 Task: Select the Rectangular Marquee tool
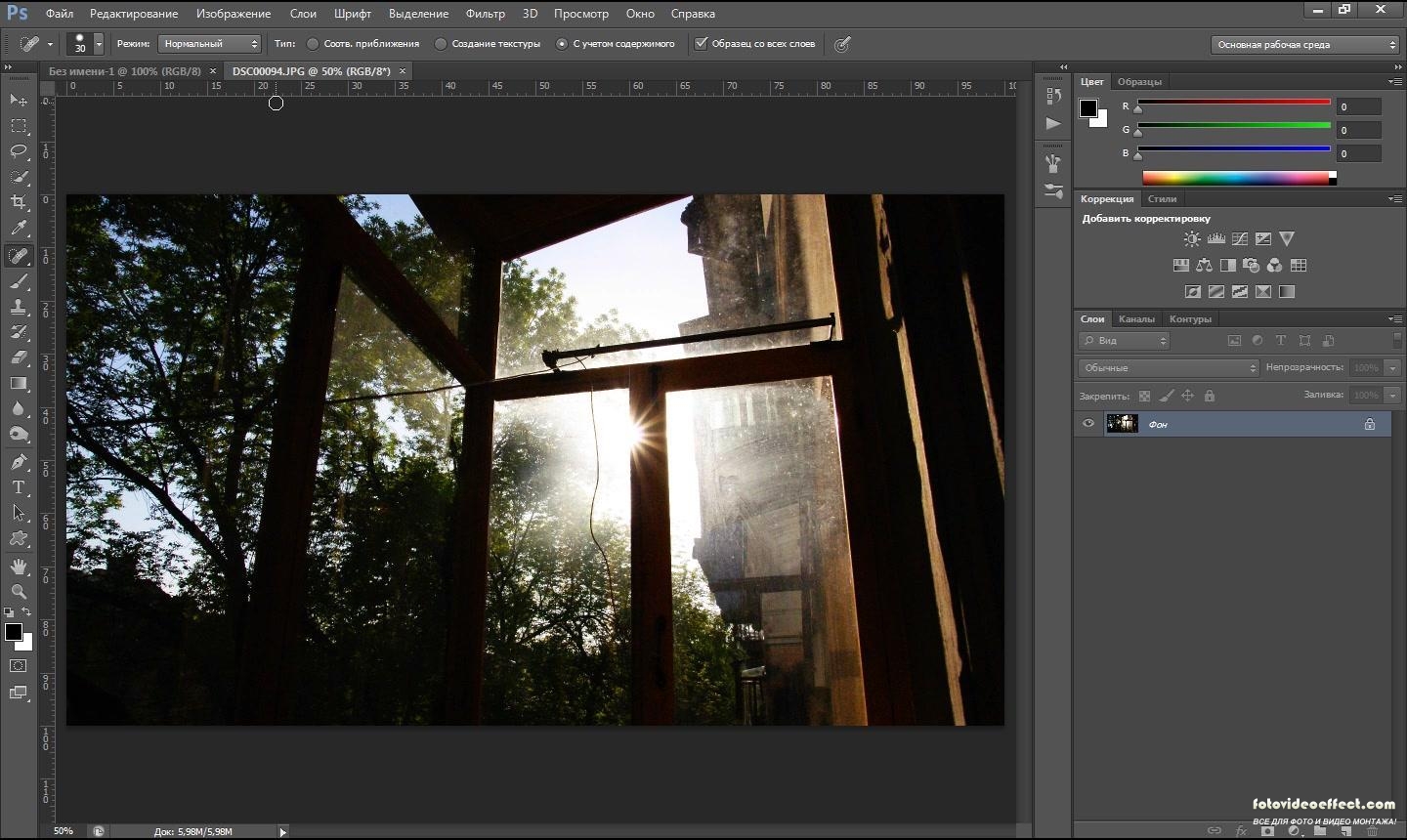(19, 126)
